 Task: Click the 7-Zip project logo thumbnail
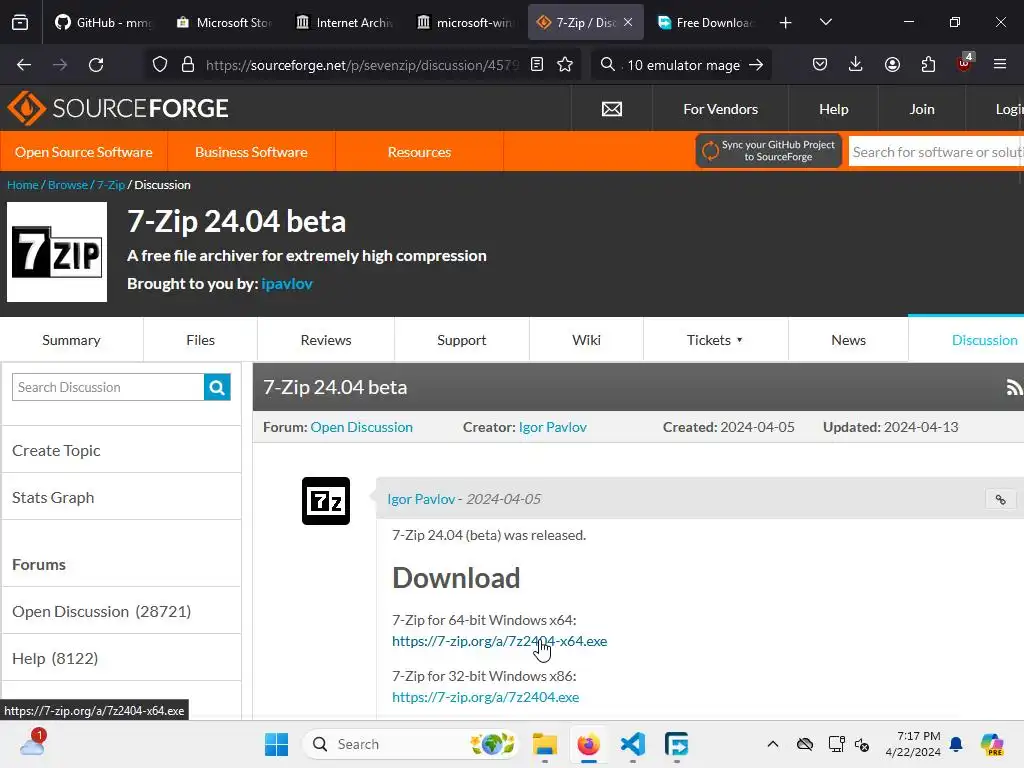click(x=57, y=252)
